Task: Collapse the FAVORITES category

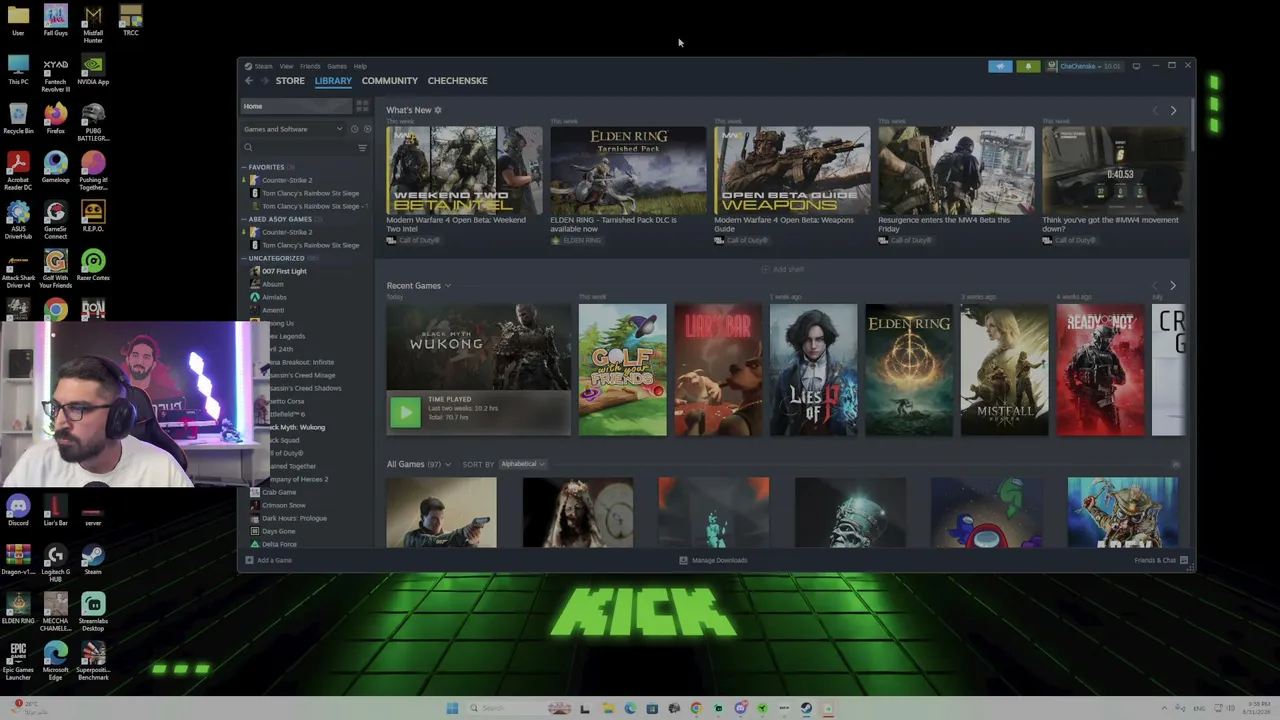Action: (x=244, y=167)
